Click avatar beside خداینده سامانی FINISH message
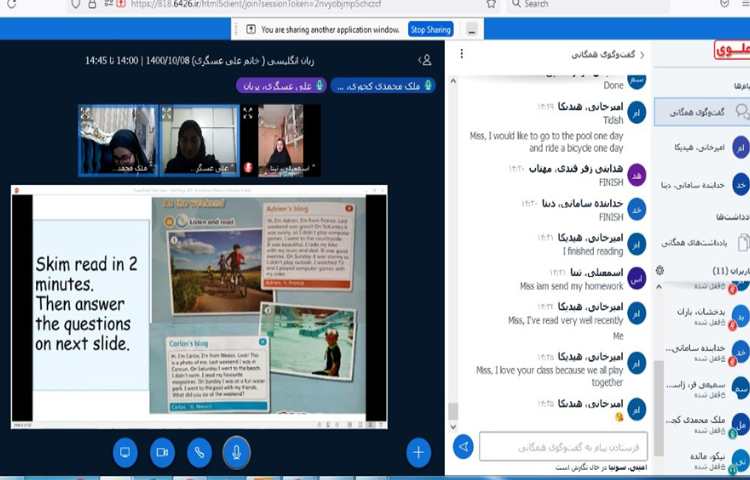The image size is (750, 480). [637, 209]
